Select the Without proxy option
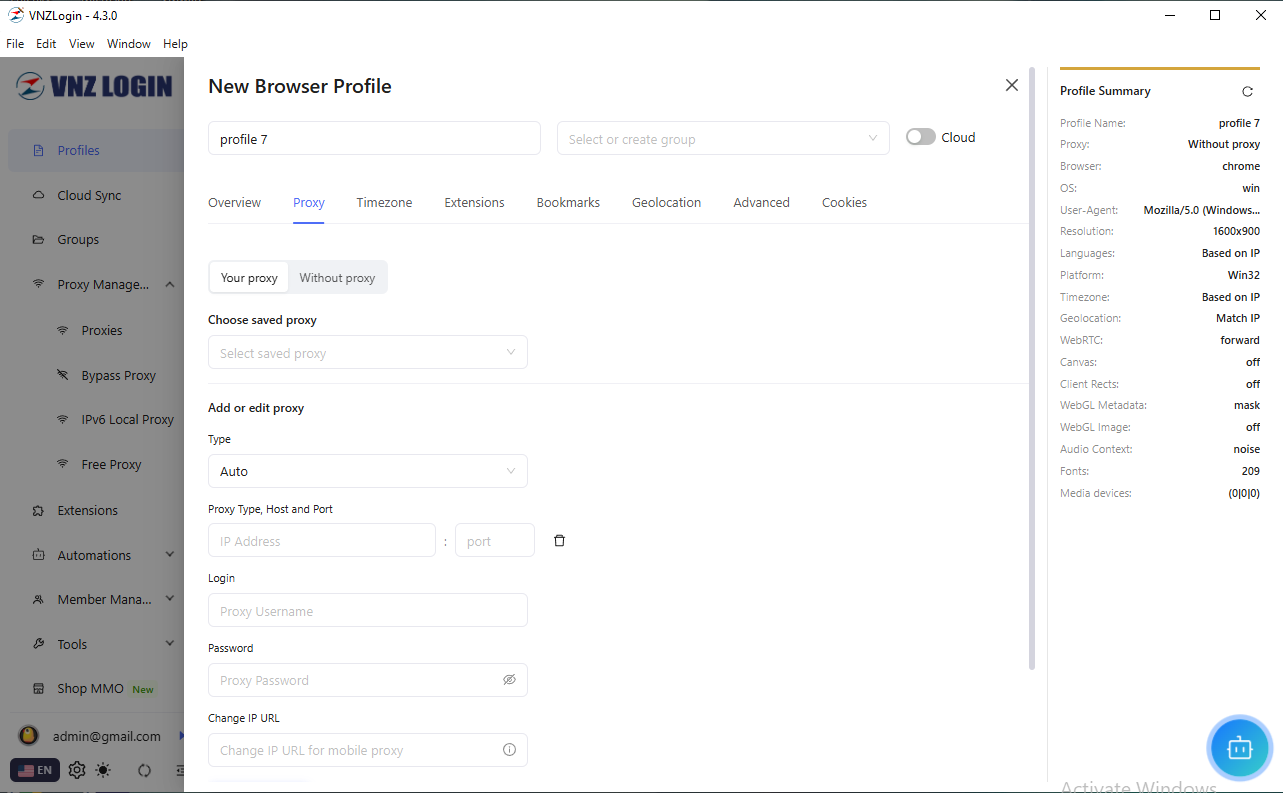The height and width of the screenshot is (793, 1283). tap(337, 278)
